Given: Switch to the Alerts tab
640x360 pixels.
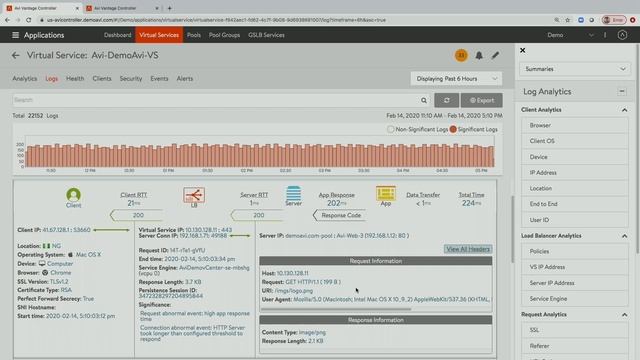Looking at the screenshot, I should [x=185, y=78].
